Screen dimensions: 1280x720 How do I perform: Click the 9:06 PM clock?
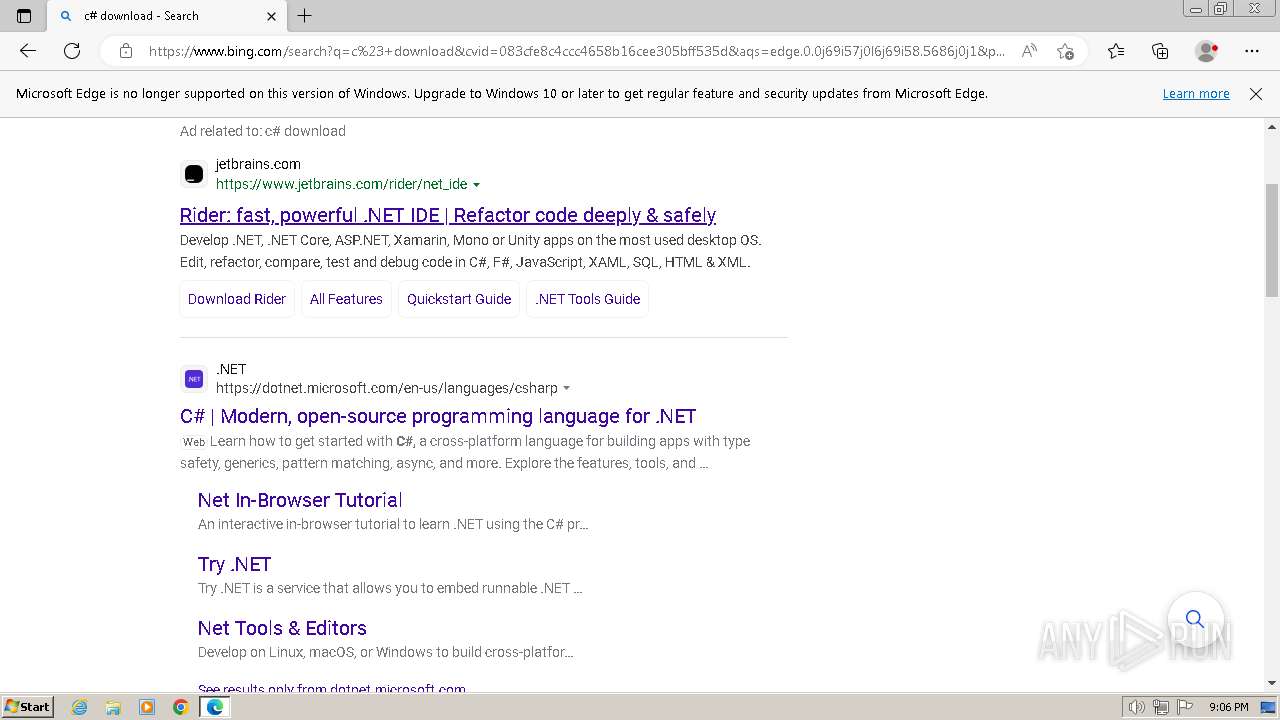(x=1228, y=707)
